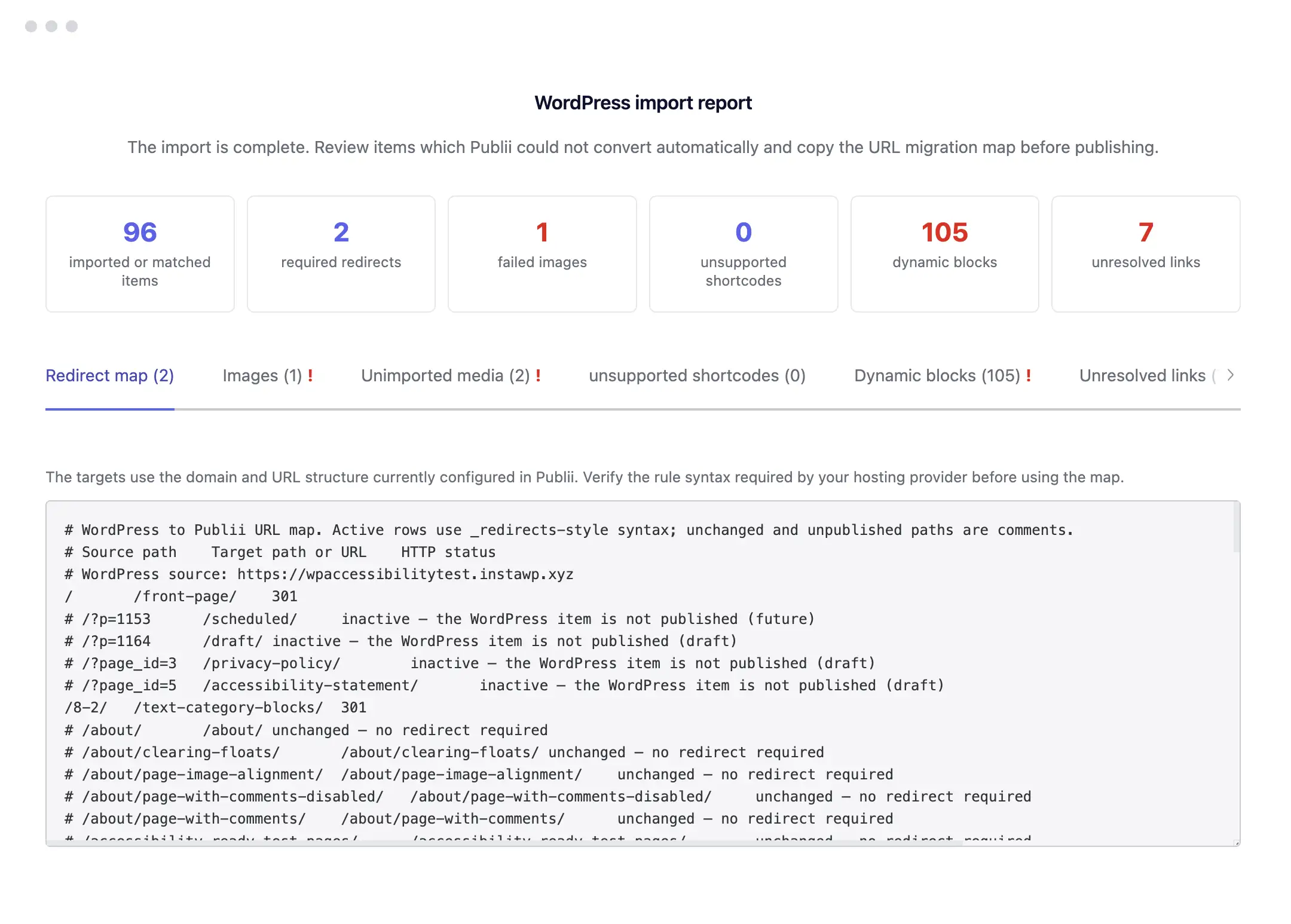
Task: Click the '/?page_id=5 /accessibility-statement/' line
Action: [504, 686]
